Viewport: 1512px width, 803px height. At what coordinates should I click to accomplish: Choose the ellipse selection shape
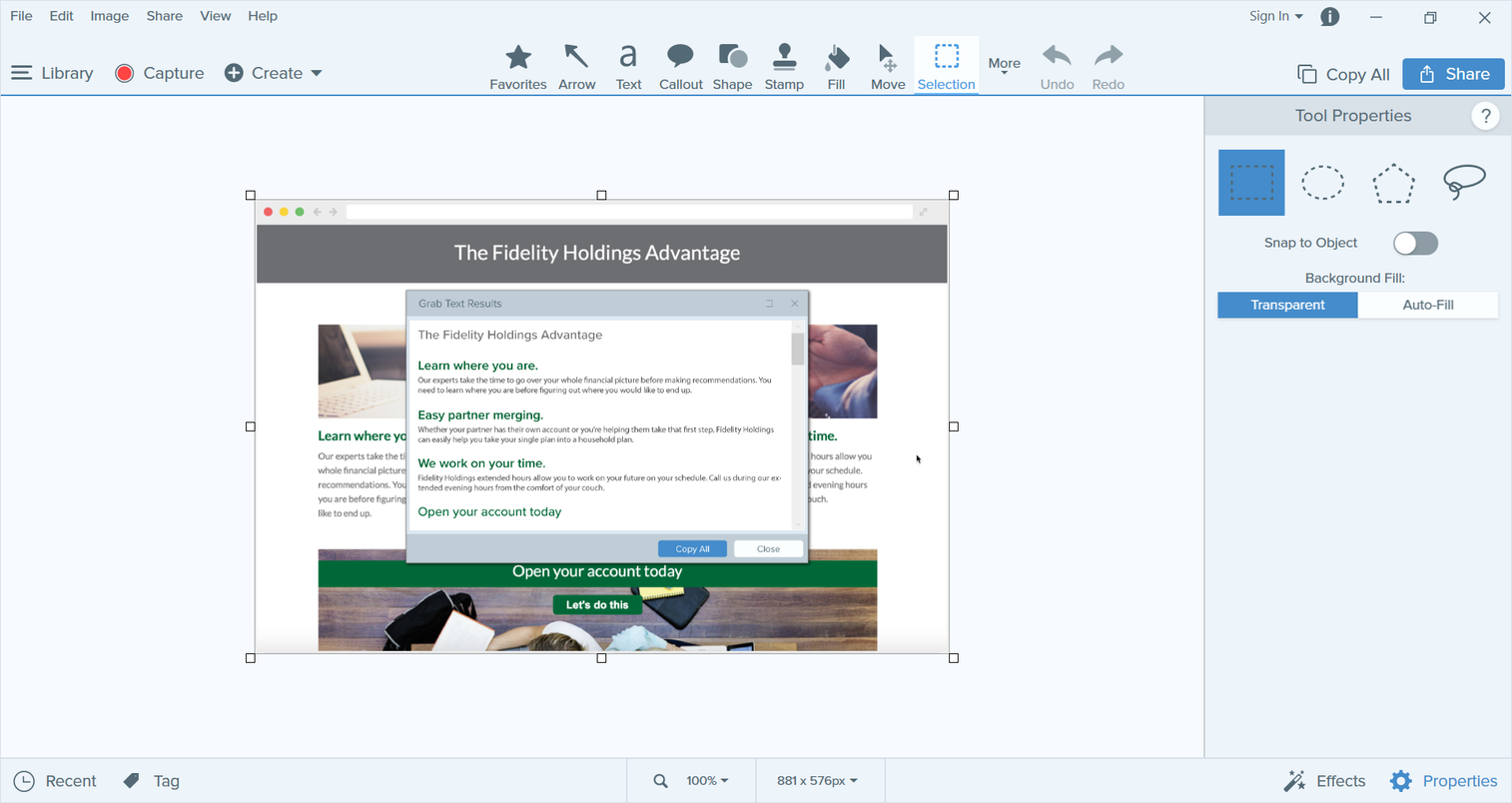coord(1322,183)
